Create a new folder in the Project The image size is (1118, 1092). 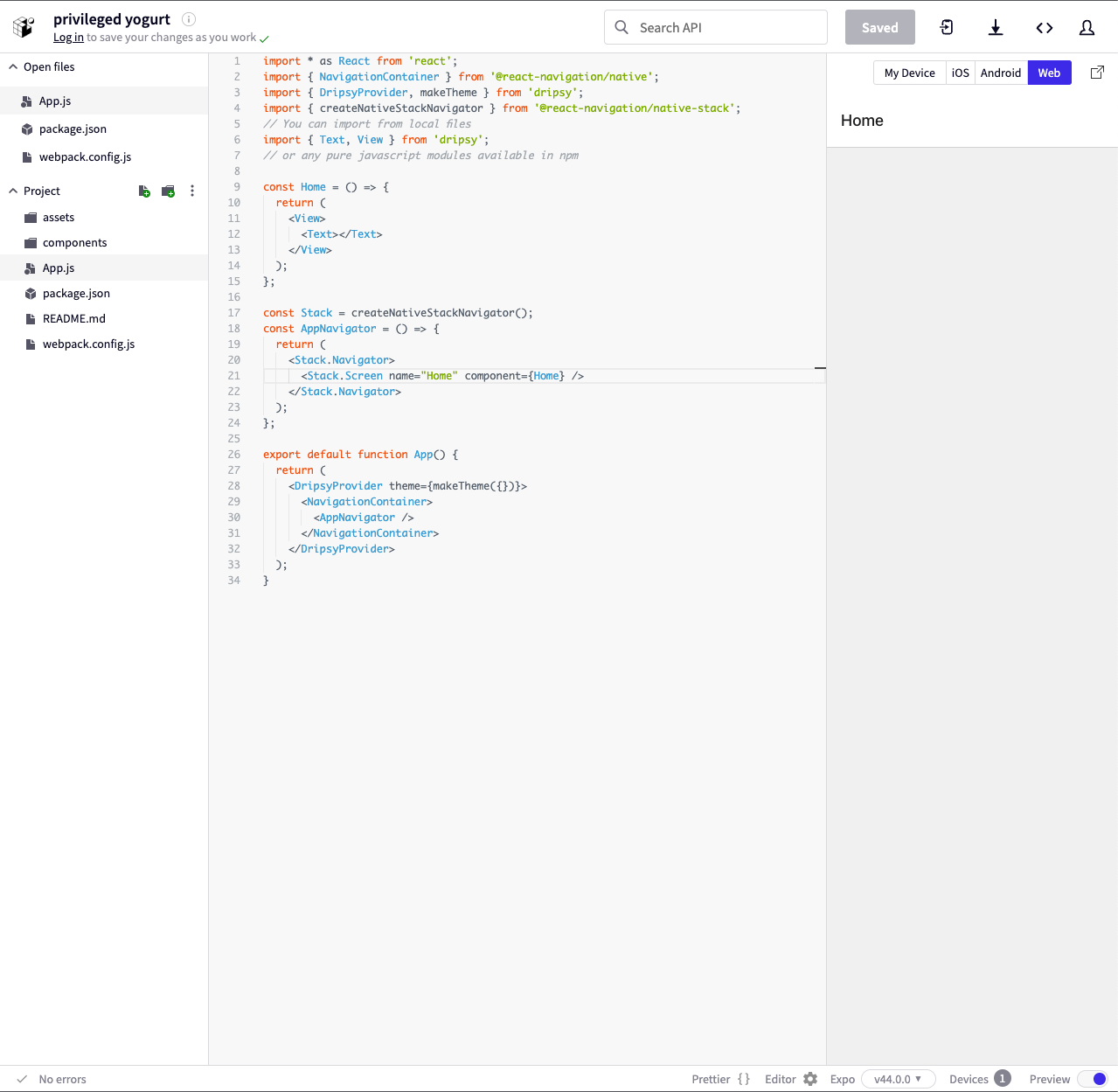[x=168, y=191]
